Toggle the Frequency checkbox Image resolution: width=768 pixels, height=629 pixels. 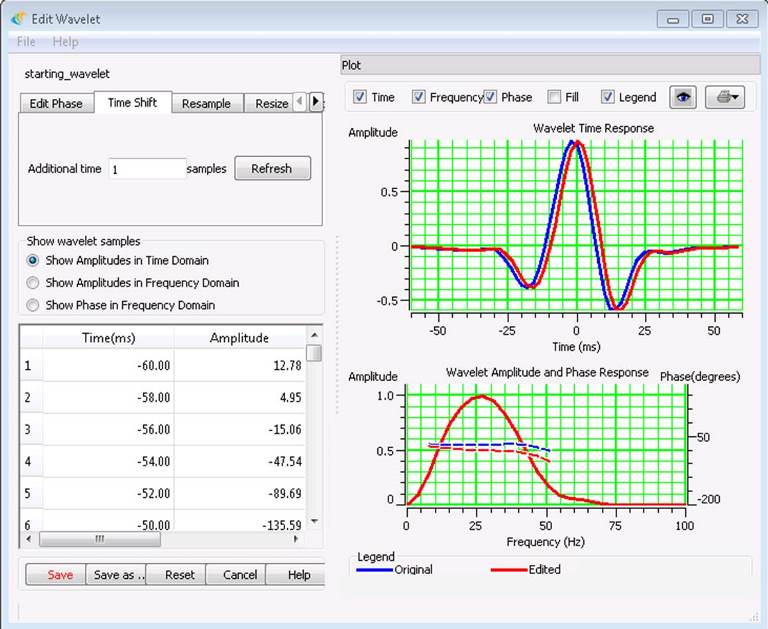(x=418, y=97)
